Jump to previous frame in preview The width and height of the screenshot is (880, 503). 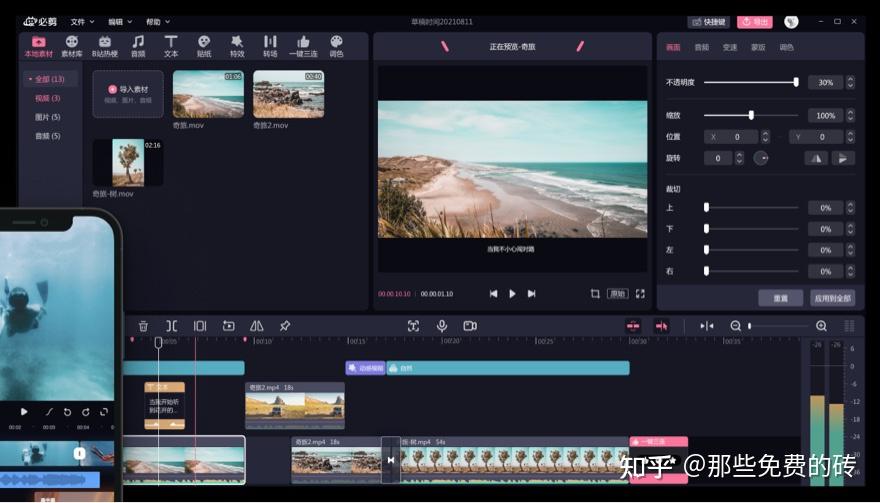493,294
